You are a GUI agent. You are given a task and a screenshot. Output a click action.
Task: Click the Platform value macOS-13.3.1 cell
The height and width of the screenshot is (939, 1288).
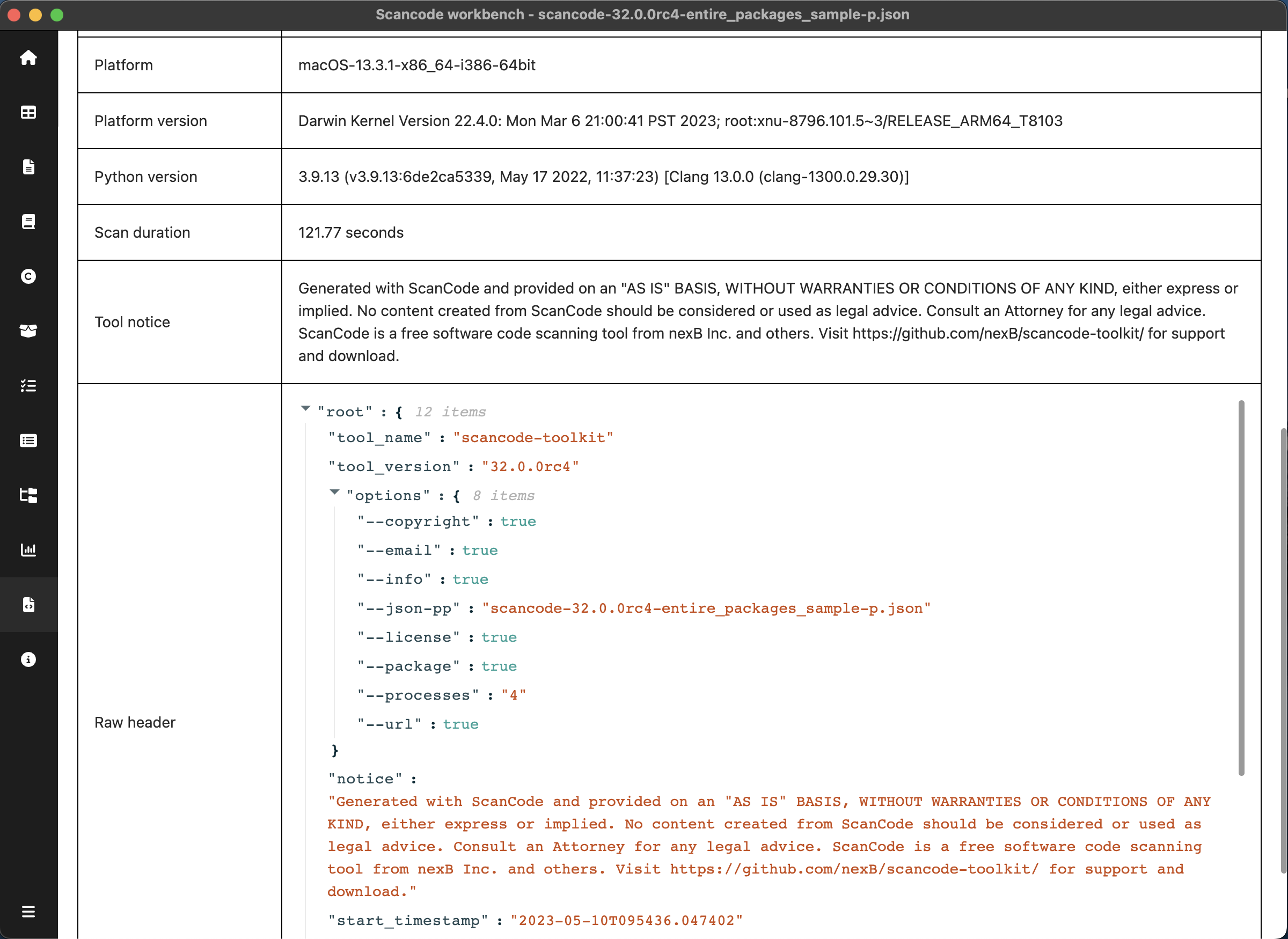[x=771, y=65]
